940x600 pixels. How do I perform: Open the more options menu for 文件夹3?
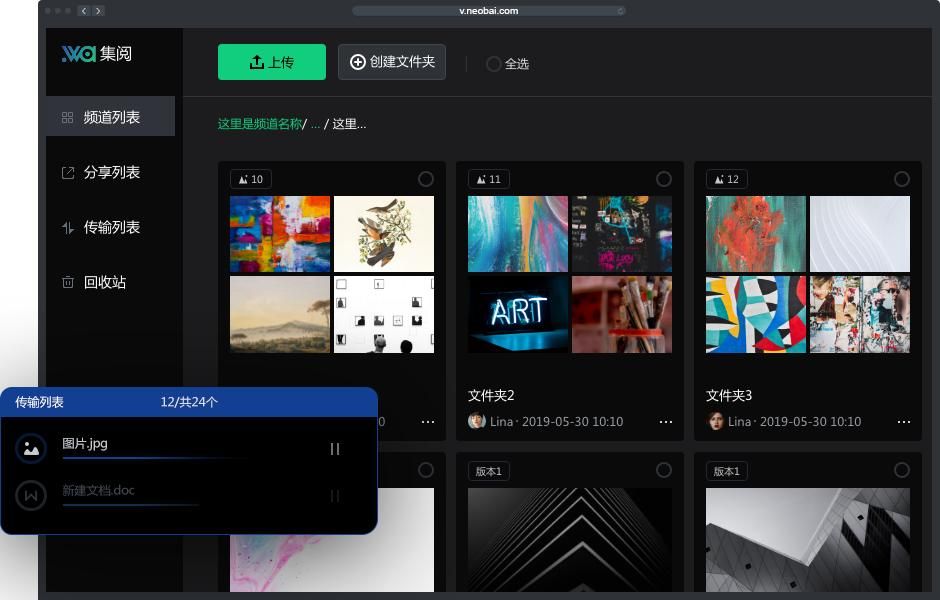(904, 422)
